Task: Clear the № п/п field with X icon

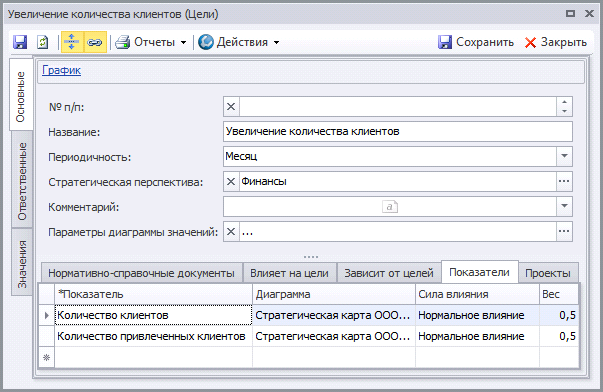Action: [x=231, y=107]
